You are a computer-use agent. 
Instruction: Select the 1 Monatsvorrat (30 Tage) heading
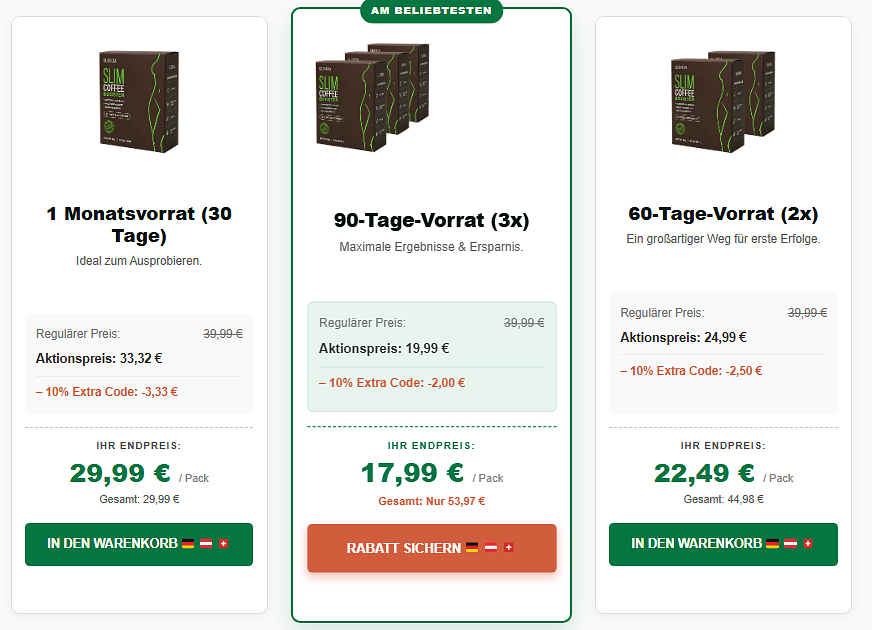(x=139, y=225)
